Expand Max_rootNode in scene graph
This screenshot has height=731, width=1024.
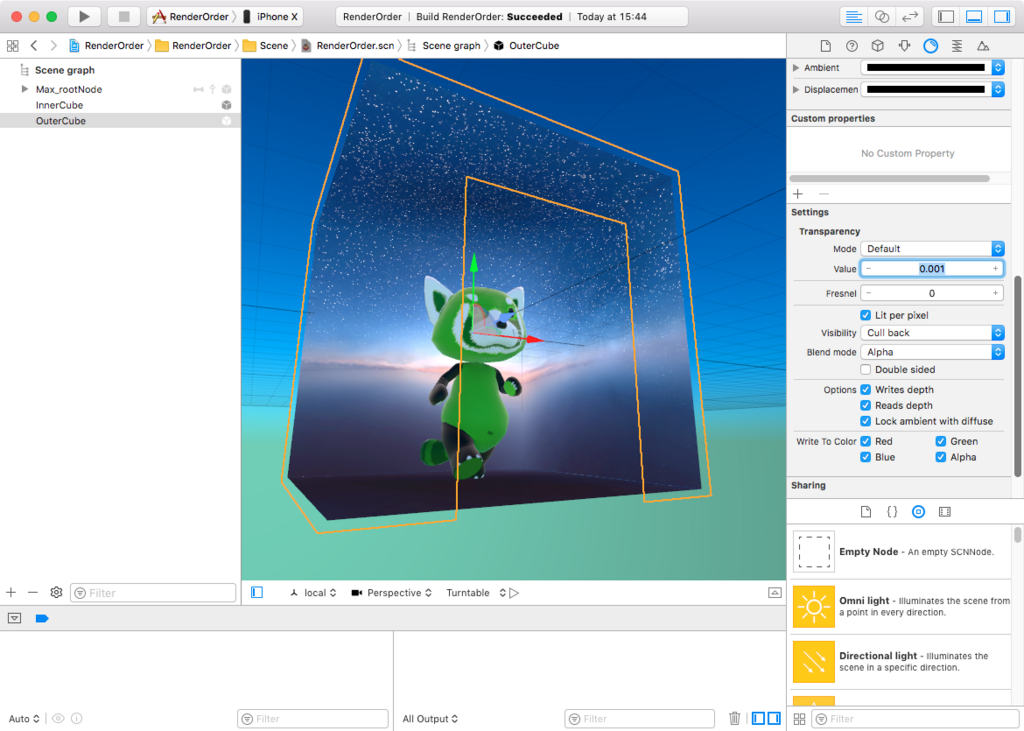pos(25,89)
